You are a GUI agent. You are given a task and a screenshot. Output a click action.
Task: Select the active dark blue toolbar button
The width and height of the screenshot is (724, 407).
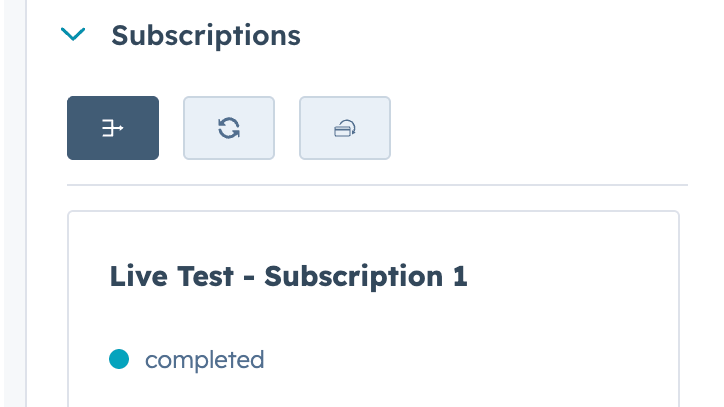[x=113, y=128]
